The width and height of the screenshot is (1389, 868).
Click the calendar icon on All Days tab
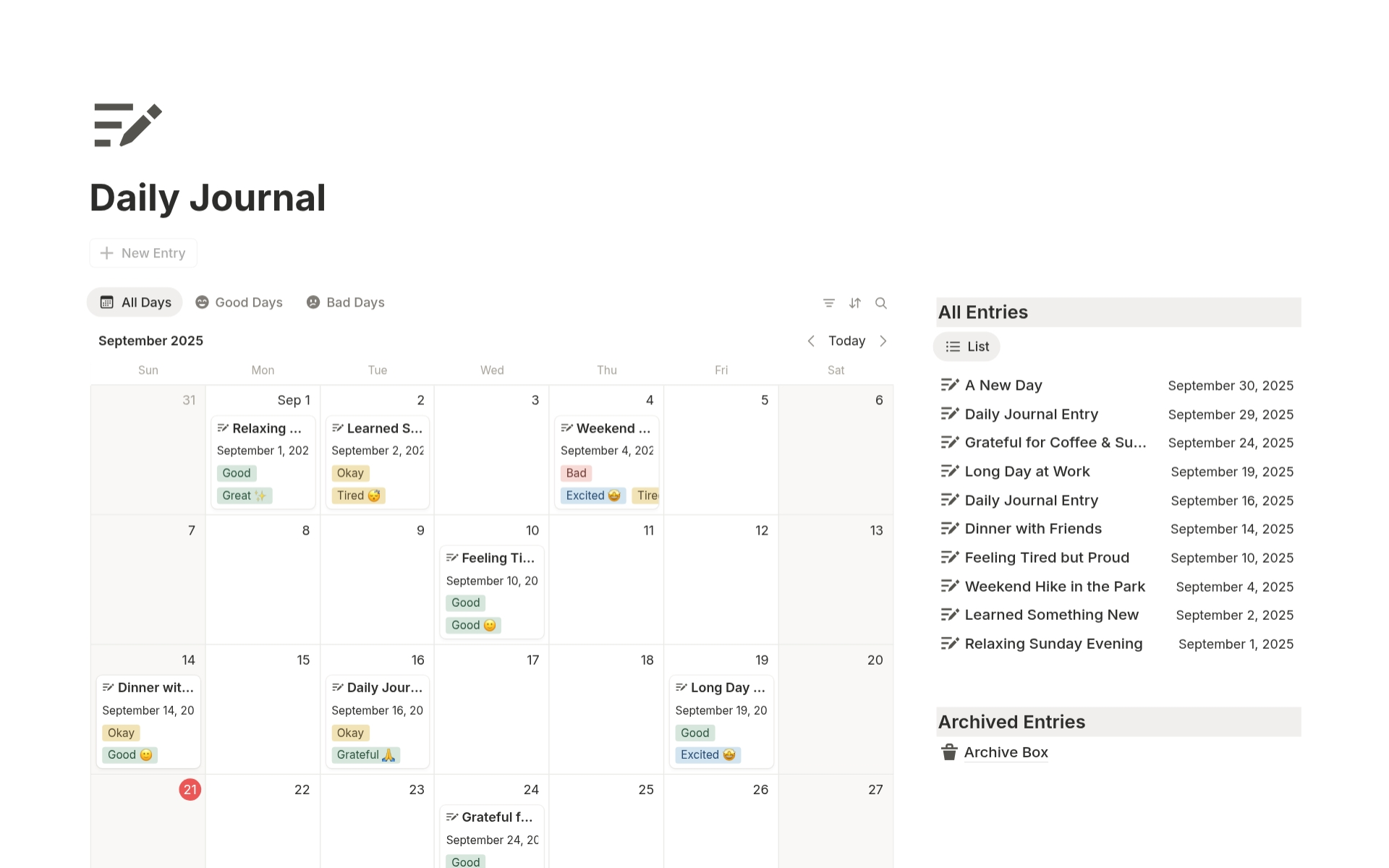click(106, 302)
